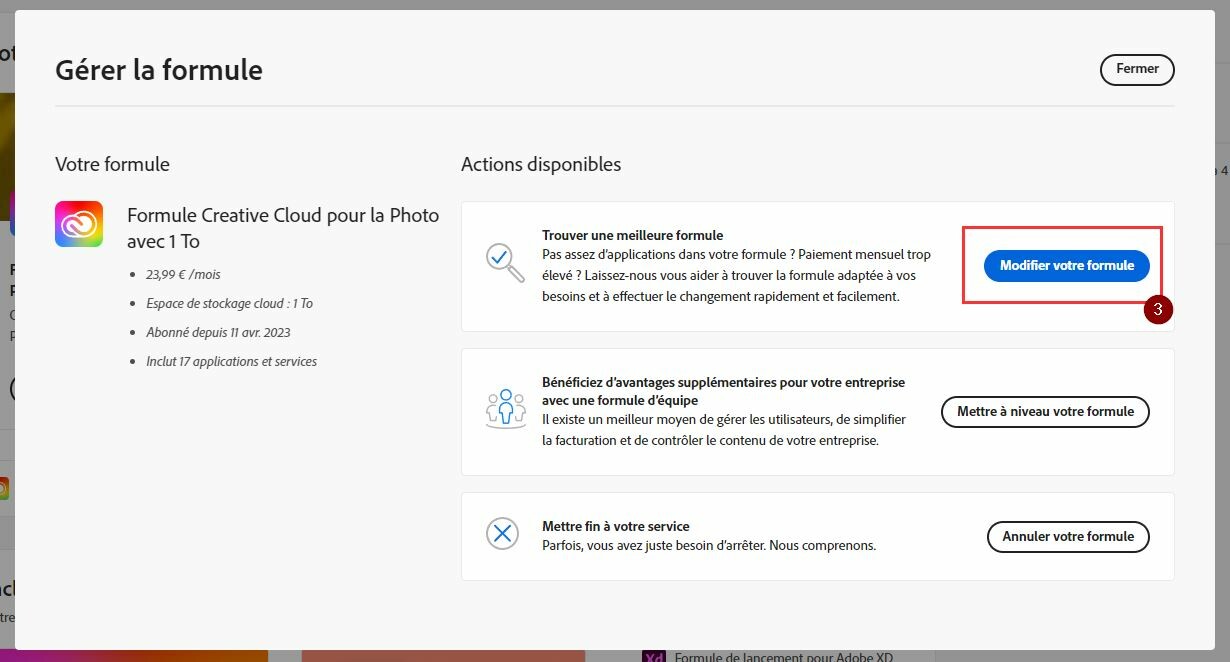Click the Votre formule section heading

pos(112,164)
